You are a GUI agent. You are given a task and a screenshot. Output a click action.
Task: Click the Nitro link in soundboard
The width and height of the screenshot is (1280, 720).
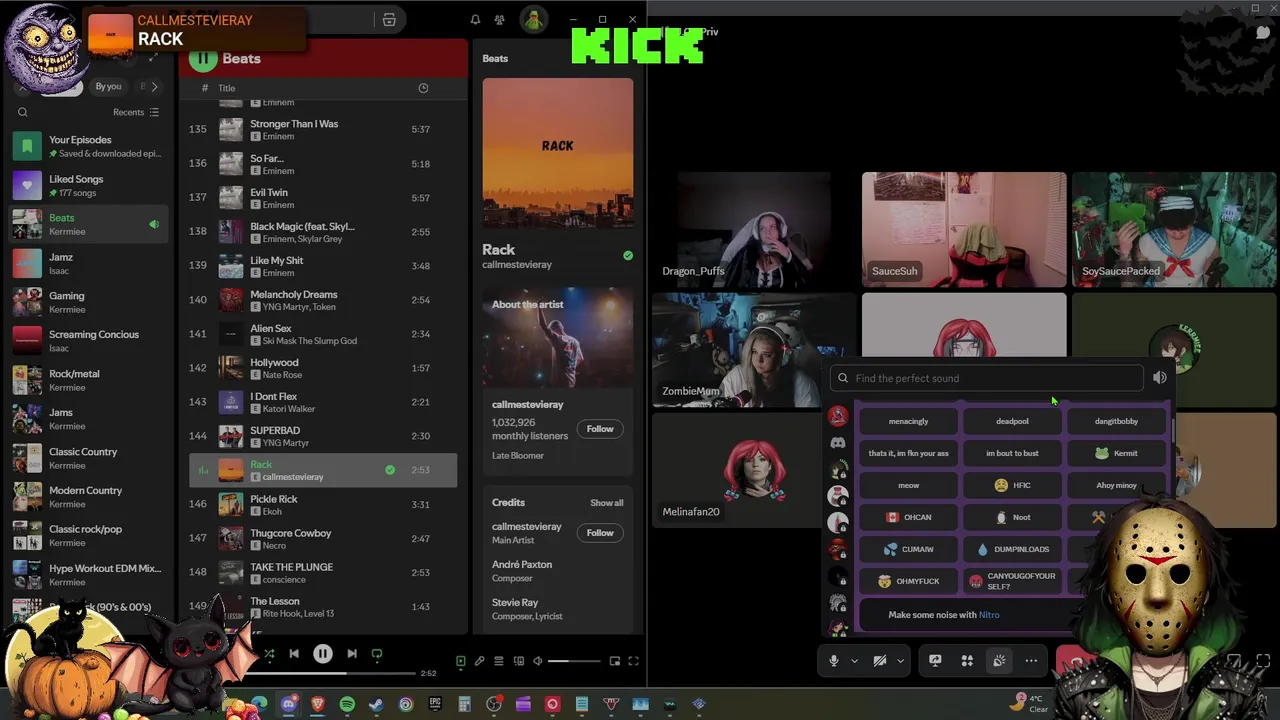point(989,615)
